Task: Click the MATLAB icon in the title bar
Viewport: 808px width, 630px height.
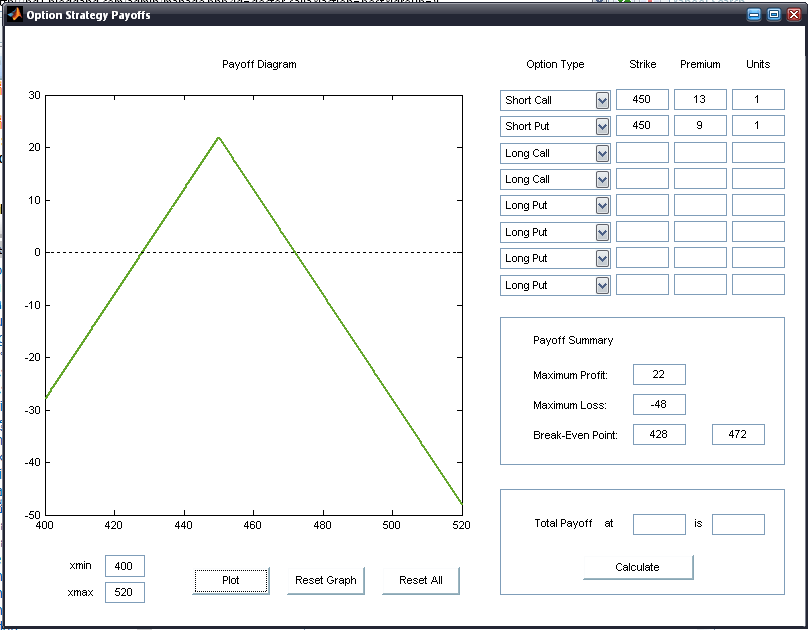Action: (x=14, y=14)
